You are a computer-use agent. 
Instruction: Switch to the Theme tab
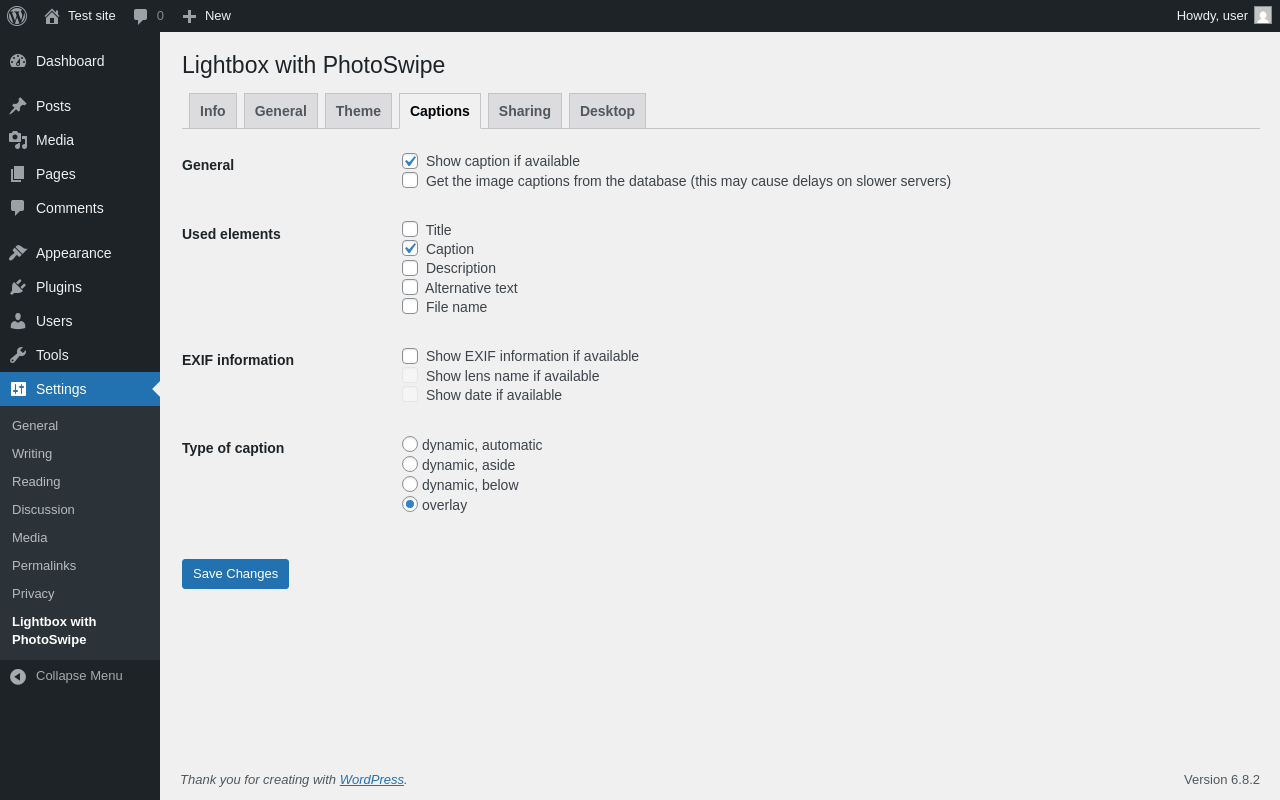click(358, 111)
